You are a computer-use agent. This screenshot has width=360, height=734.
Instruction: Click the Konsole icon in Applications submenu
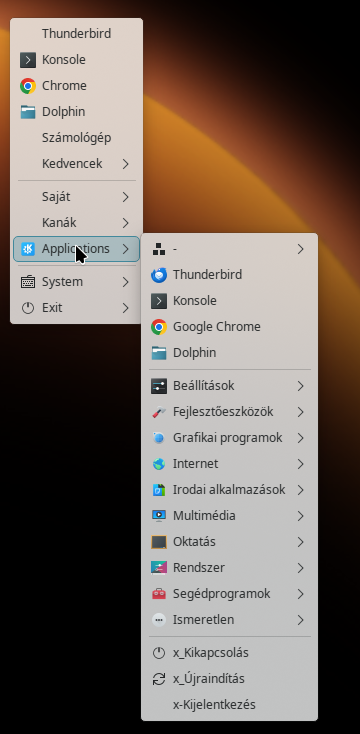pyautogui.click(x=159, y=301)
